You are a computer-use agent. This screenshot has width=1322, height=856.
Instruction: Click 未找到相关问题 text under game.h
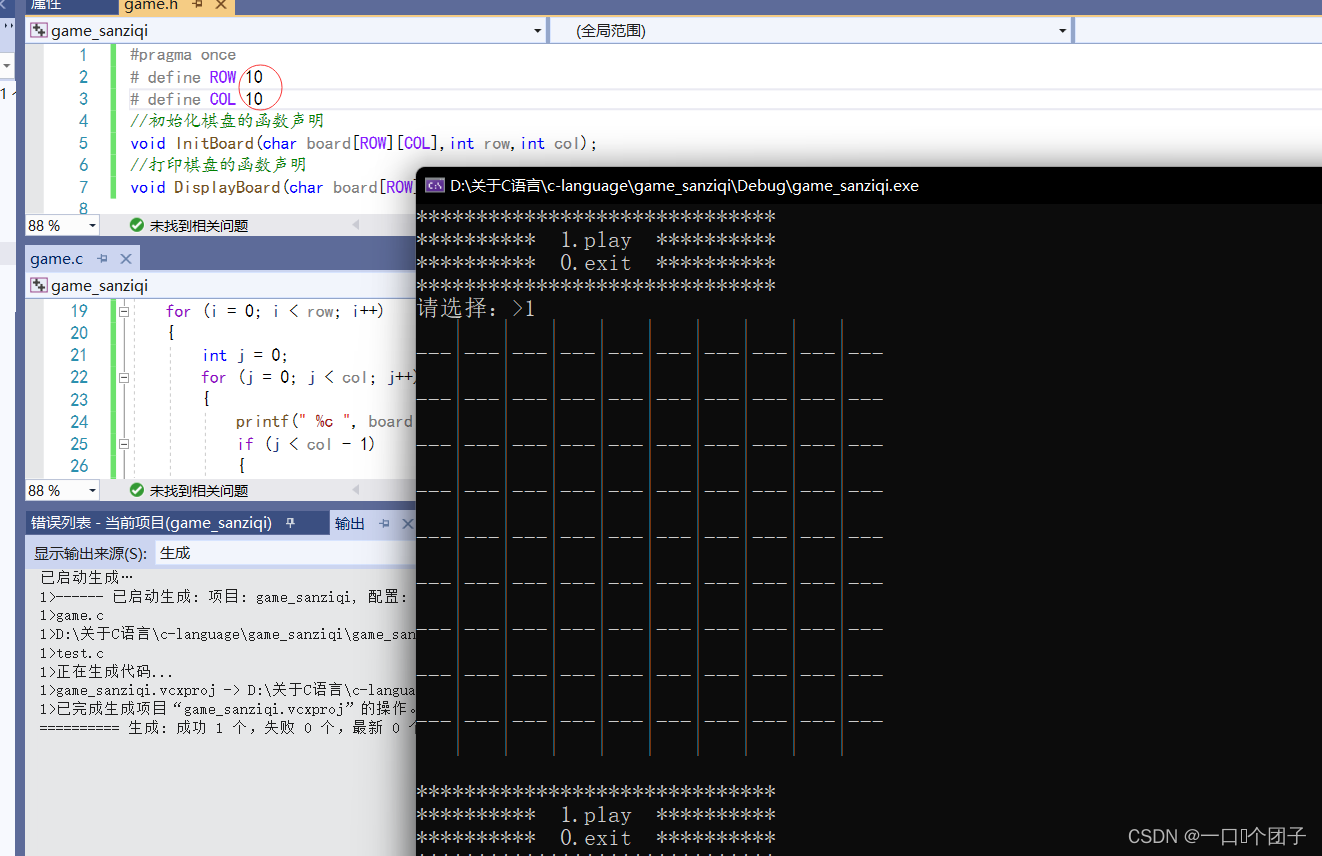coord(199,226)
